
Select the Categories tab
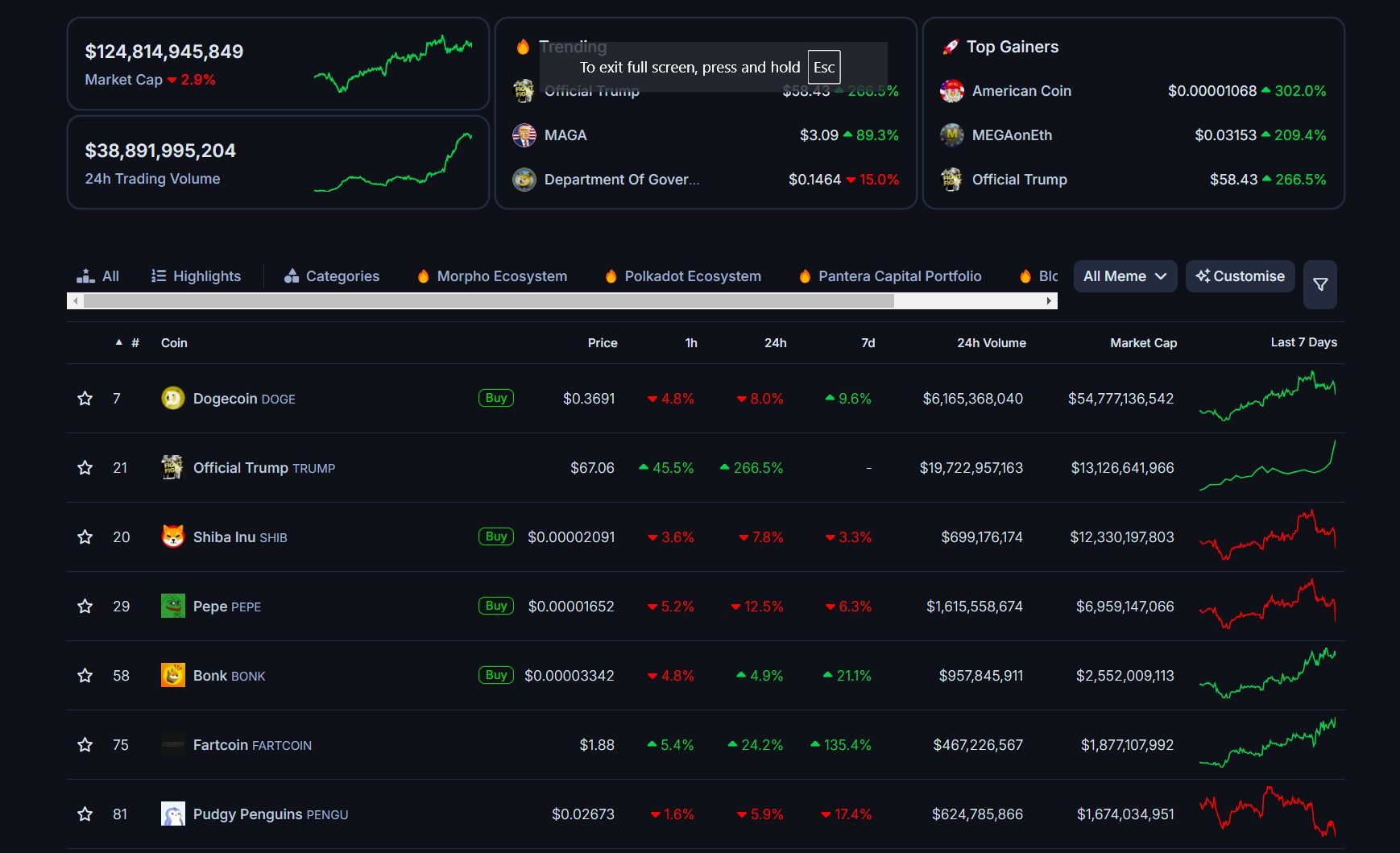pyautogui.click(x=332, y=276)
